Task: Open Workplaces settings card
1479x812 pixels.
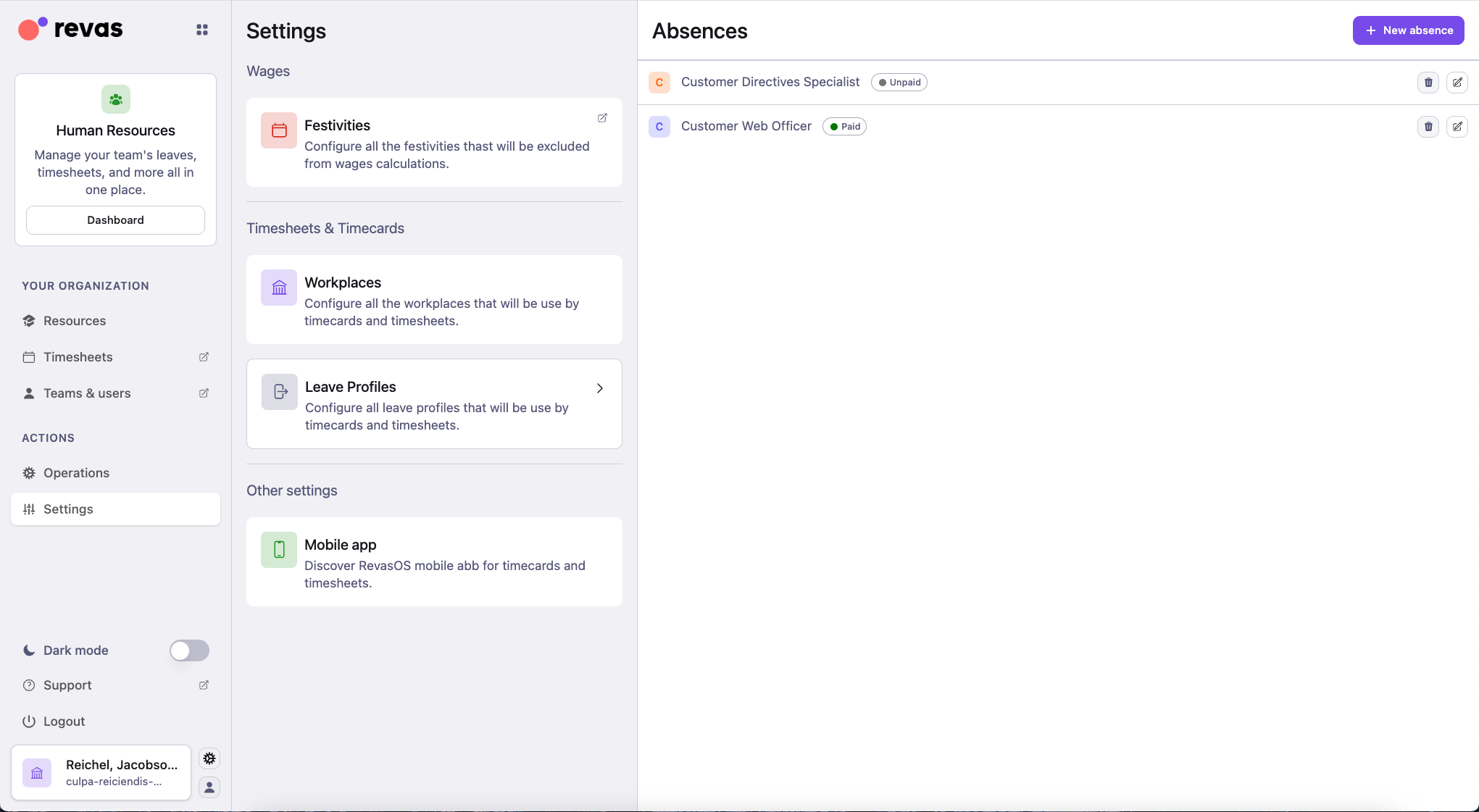Action: coord(434,300)
